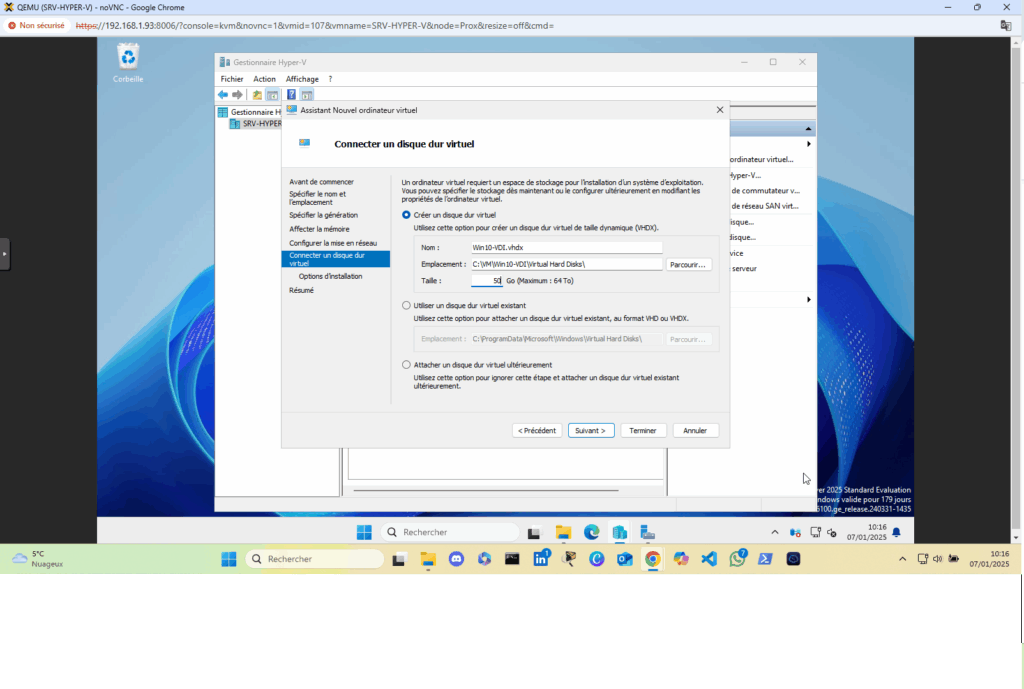This screenshot has height=689, width=1024.
Task: Show hidden icons in the host system tray
Action: click(903, 559)
